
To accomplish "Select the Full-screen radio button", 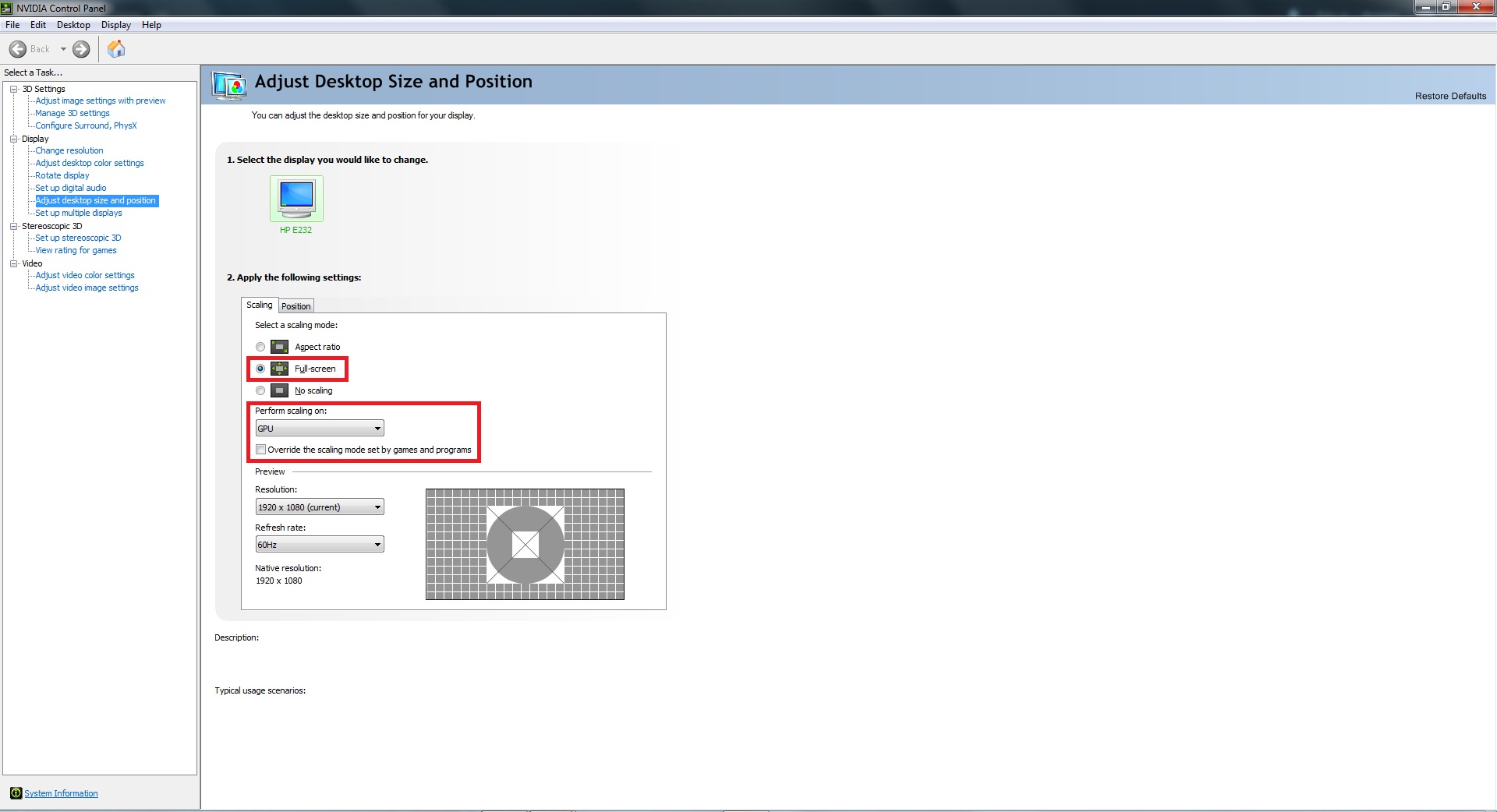I will click(x=260, y=369).
